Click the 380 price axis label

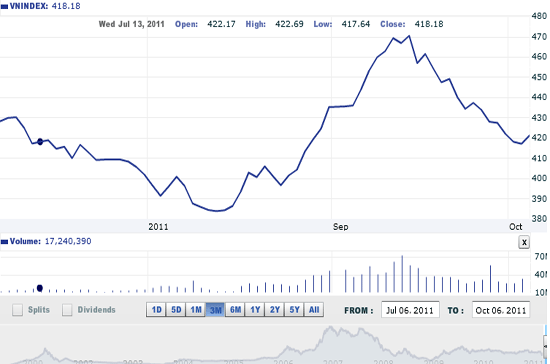(539, 219)
